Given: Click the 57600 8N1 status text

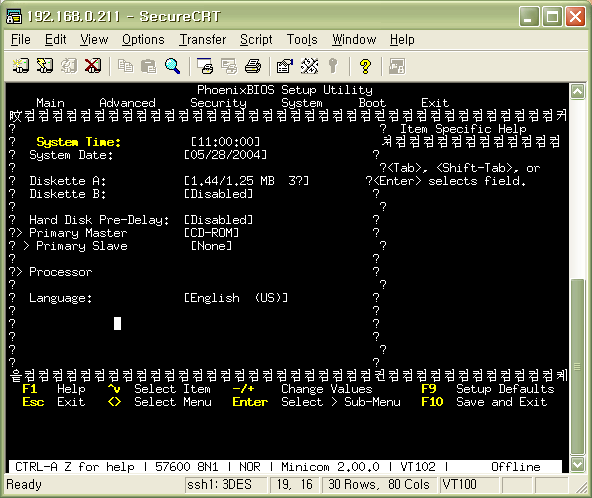Looking at the screenshot, I should [187, 467].
